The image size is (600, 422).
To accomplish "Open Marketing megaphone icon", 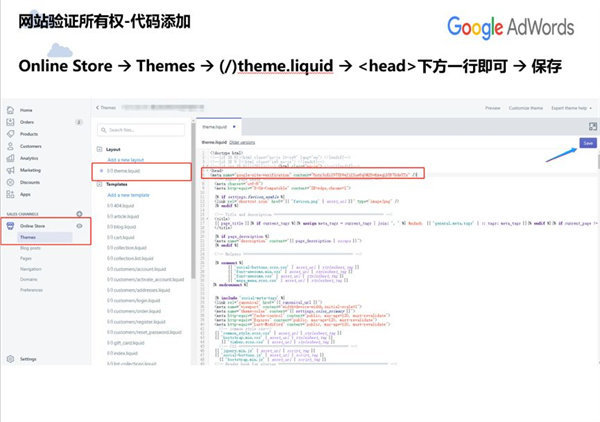I will coord(10,170).
